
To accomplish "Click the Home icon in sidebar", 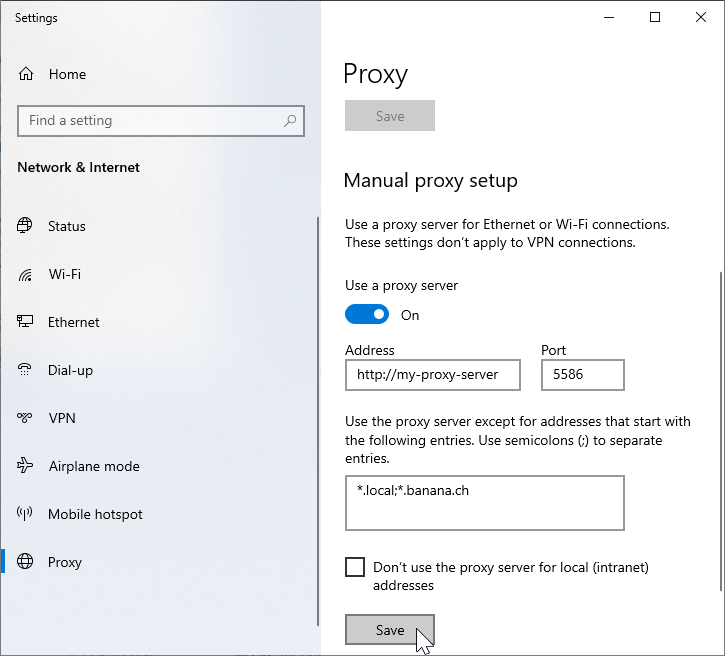I will click(x=26, y=74).
